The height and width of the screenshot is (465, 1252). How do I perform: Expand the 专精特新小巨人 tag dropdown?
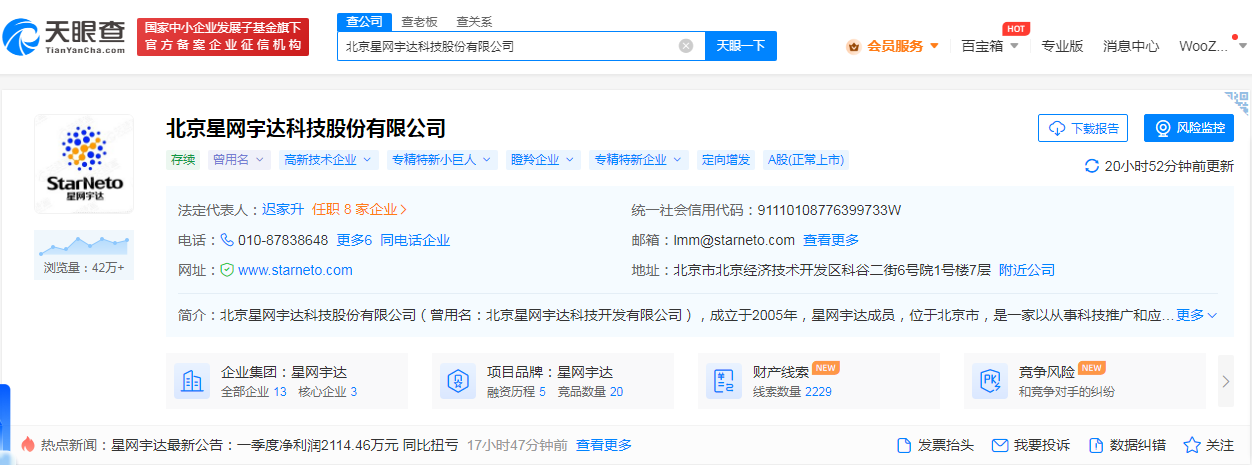tap(444, 160)
